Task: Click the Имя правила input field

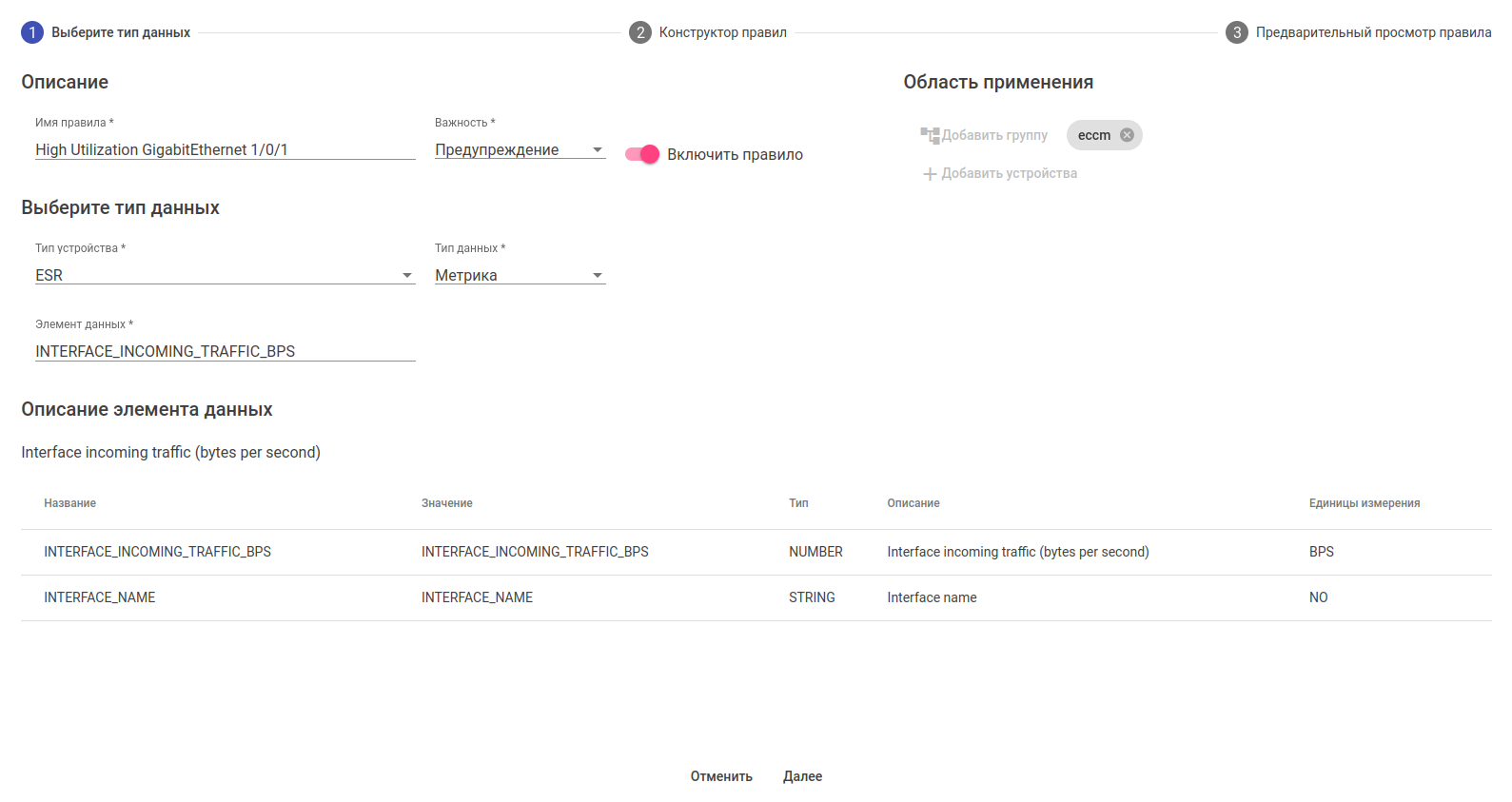Action: point(225,150)
